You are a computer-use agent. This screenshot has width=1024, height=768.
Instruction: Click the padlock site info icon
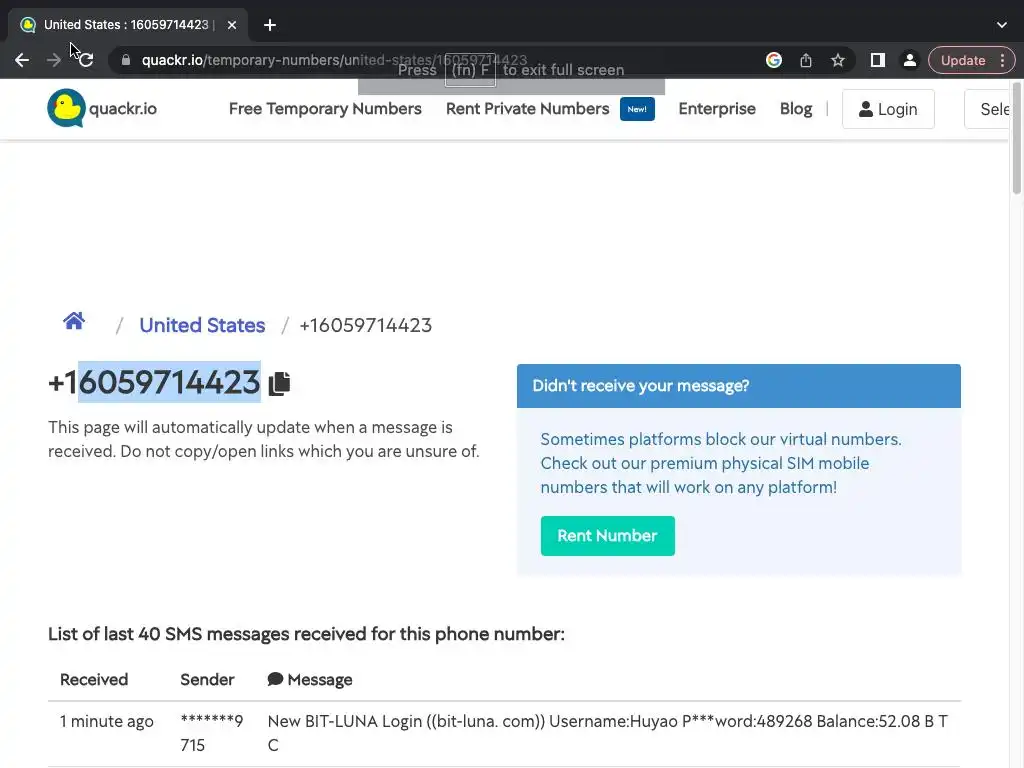coord(126,60)
